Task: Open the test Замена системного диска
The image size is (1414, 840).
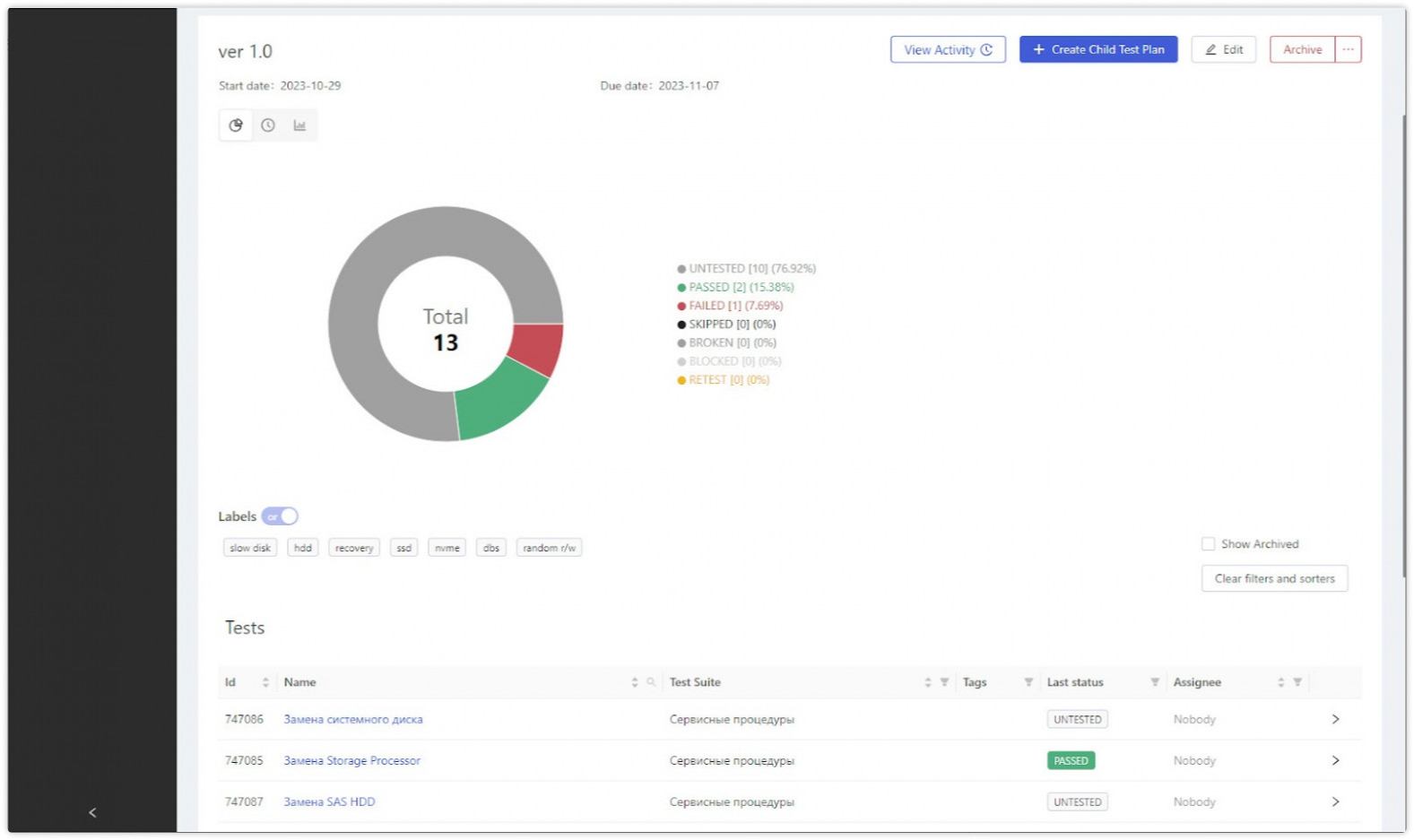Action: [353, 719]
